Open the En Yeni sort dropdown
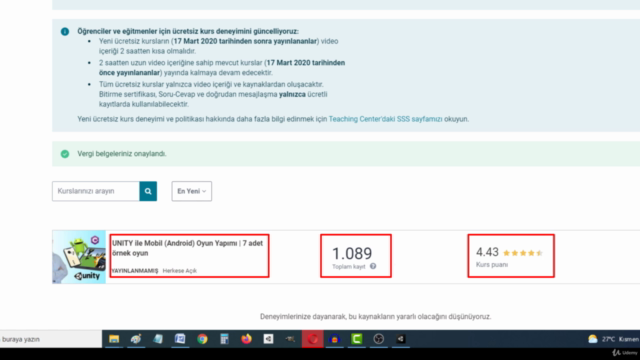The image size is (640, 360). pos(191,191)
